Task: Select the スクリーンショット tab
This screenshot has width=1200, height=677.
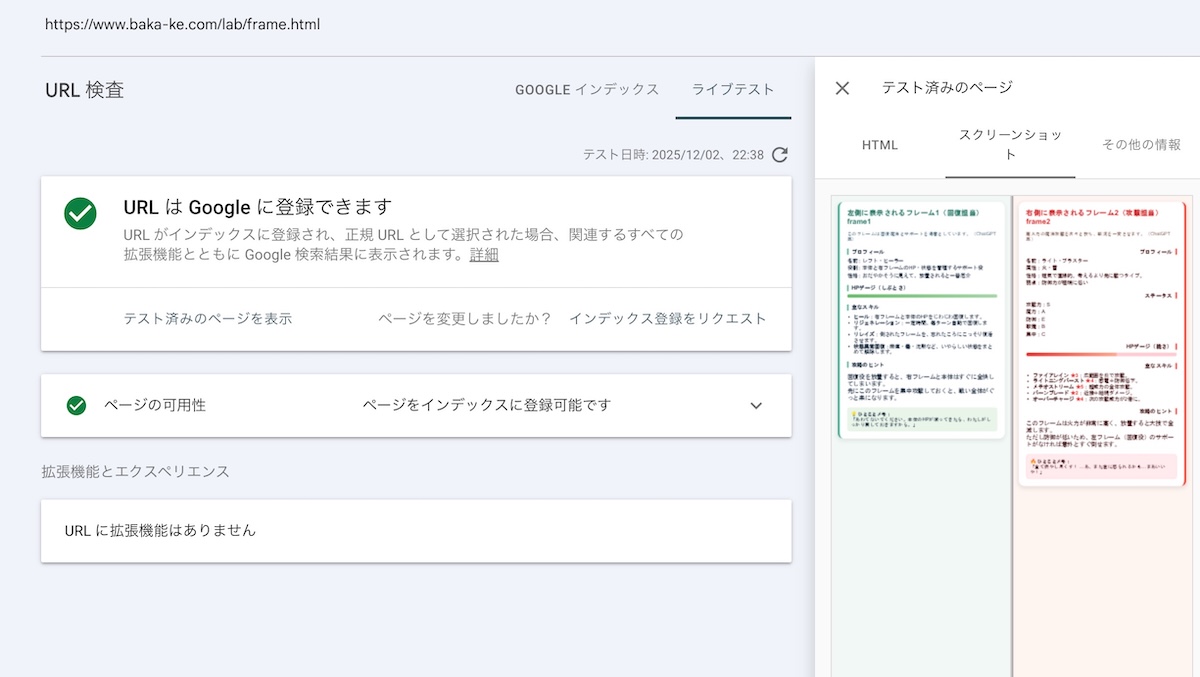Action: point(1010,145)
